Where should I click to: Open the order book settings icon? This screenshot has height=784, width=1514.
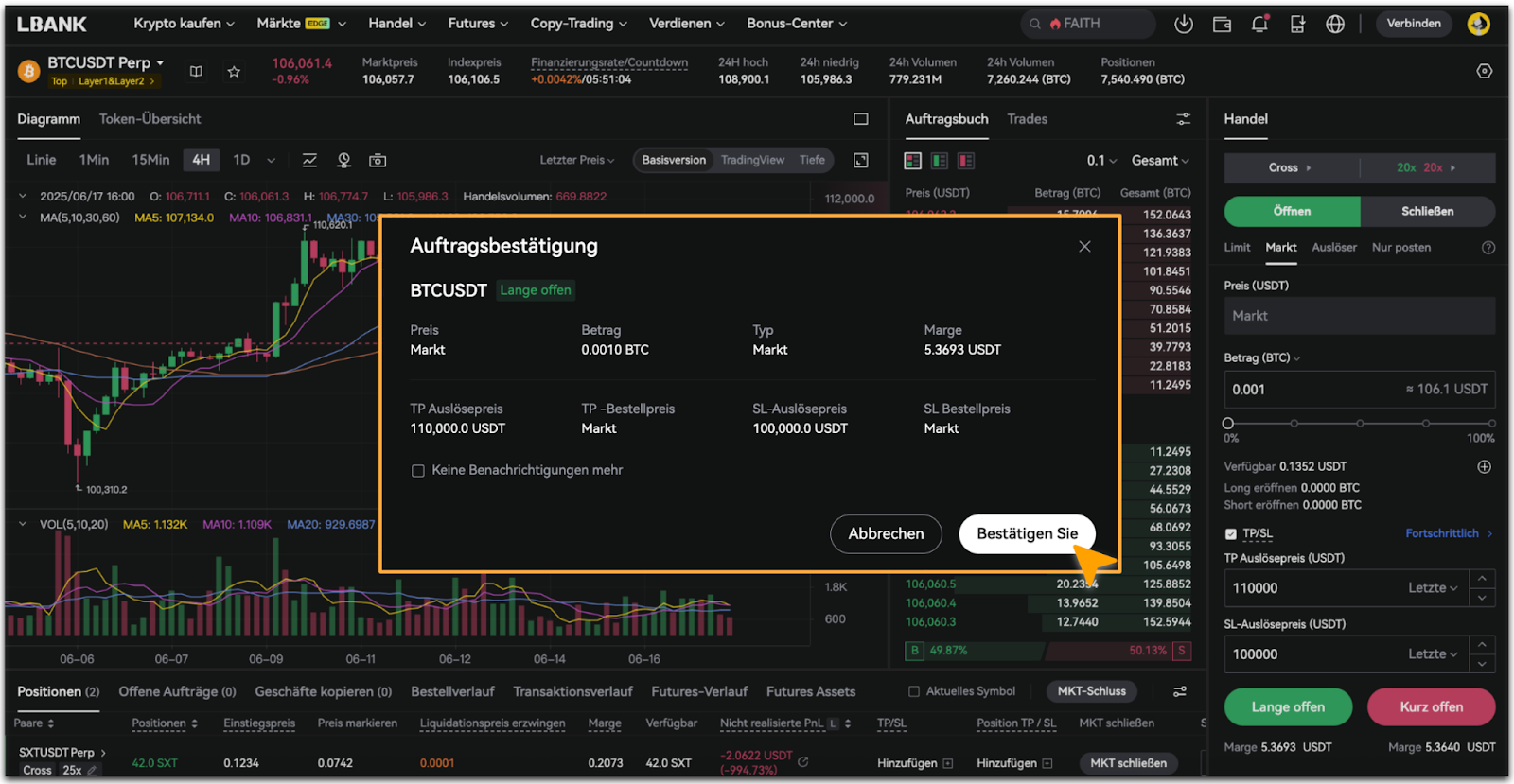pyautogui.click(x=1183, y=119)
